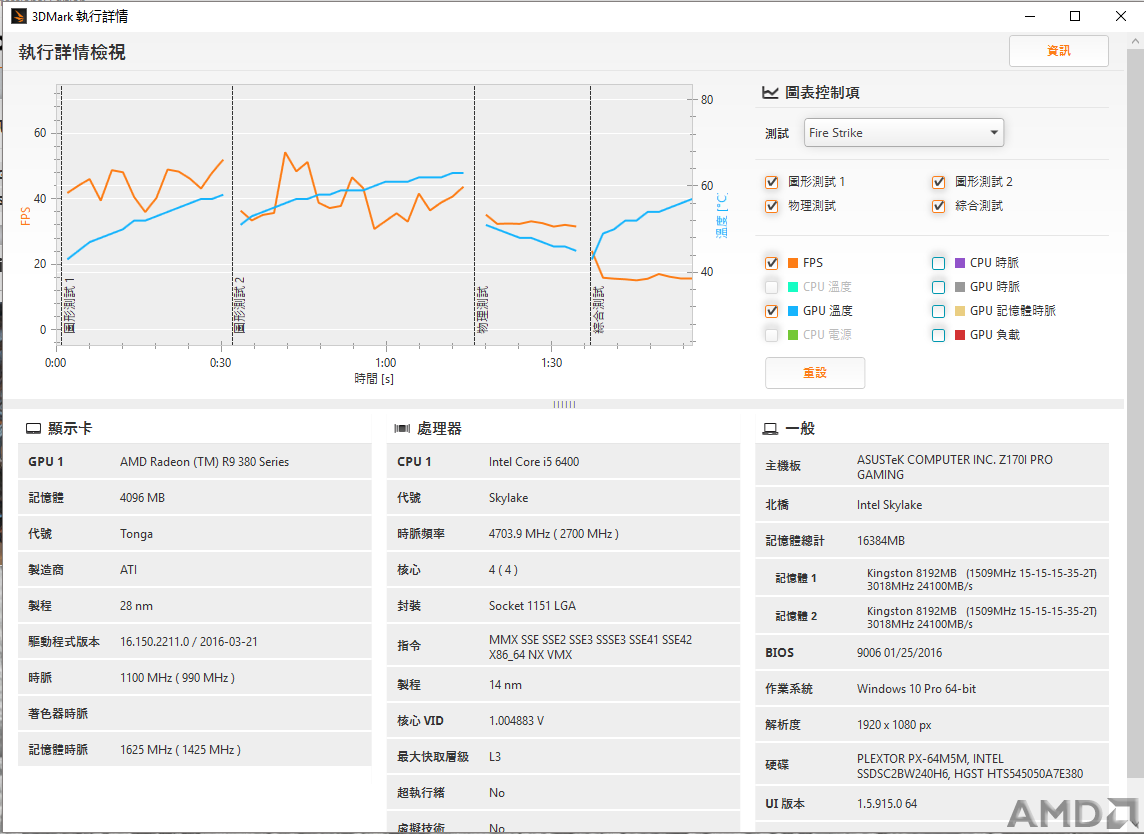Uncheck the 圖形測試 2 checkbox
This screenshot has height=834, width=1144.
pyautogui.click(x=939, y=182)
